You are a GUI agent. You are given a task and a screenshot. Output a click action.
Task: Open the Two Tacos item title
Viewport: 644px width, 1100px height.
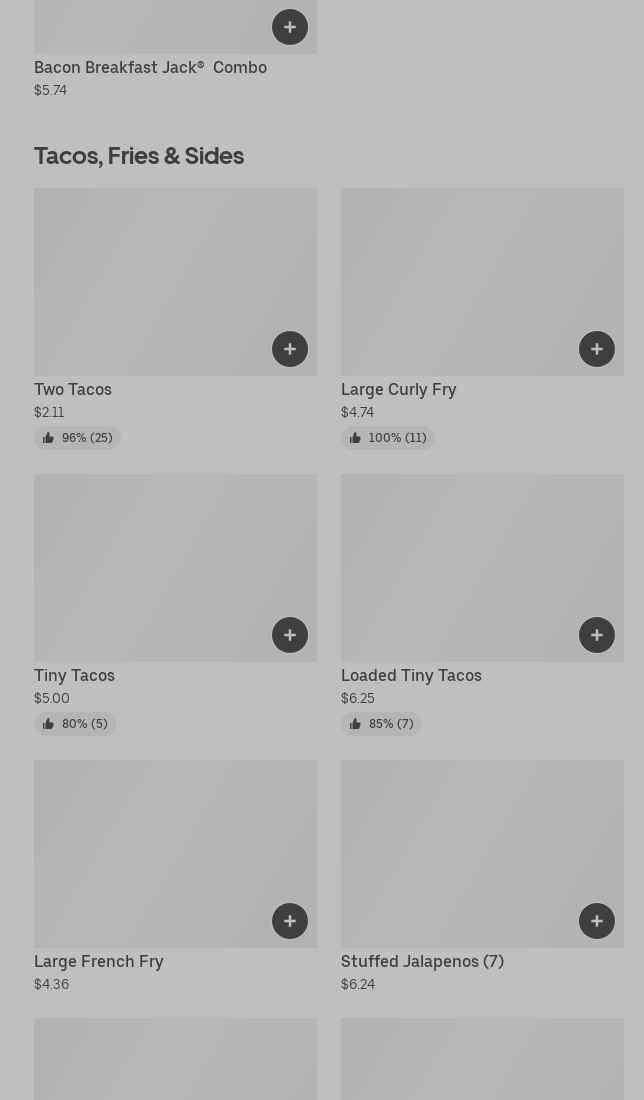[x=73, y=390]
